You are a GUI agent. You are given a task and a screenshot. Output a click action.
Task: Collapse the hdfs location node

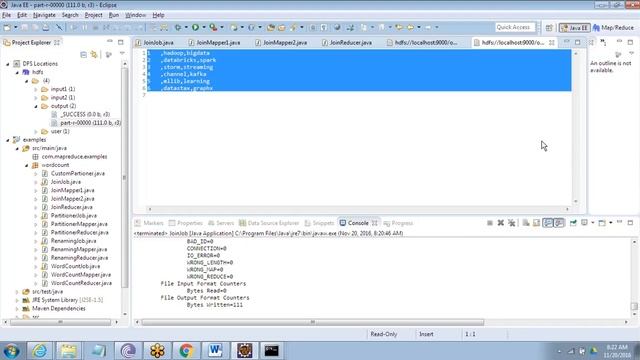[17, 72]
